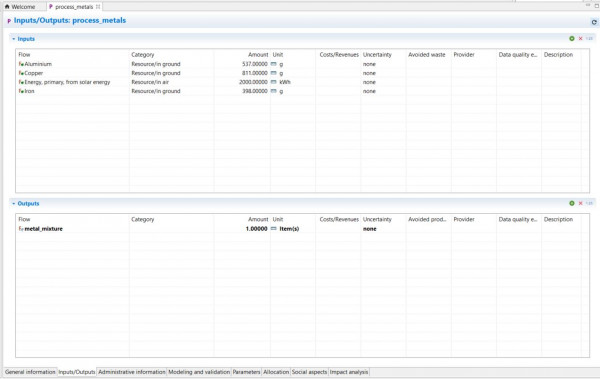Click the Inputs Costs/Revenues column header
This screenshot has height=379, width=600.
pyautogui.click(x=338, y=55)
